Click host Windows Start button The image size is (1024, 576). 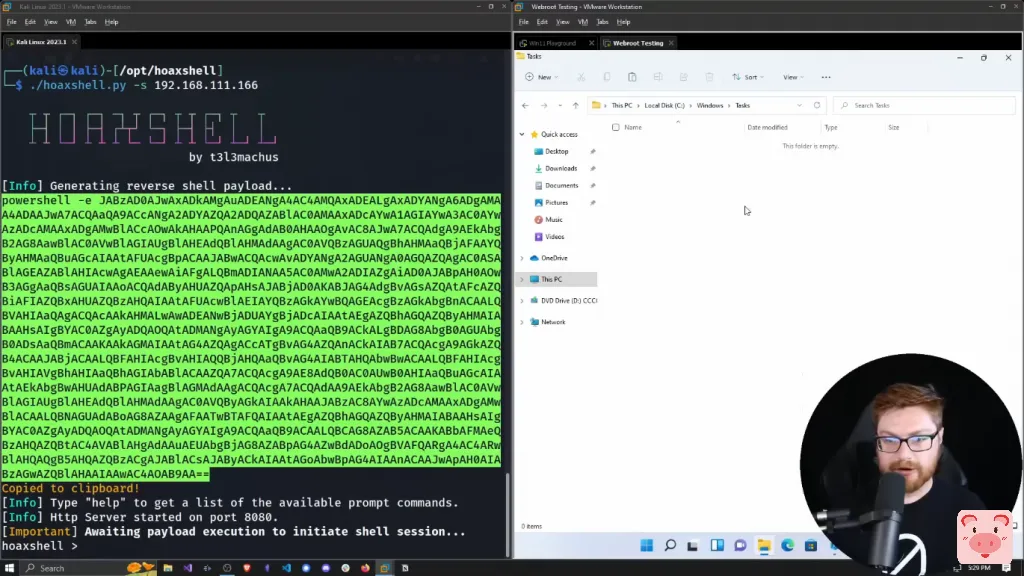pyautogui.click(x=9, y=568)
